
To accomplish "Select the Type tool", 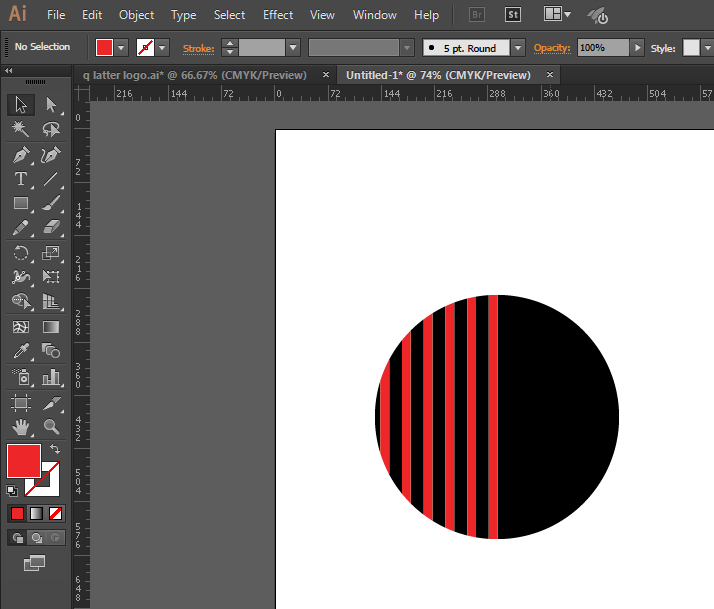I will coord(20,179).
